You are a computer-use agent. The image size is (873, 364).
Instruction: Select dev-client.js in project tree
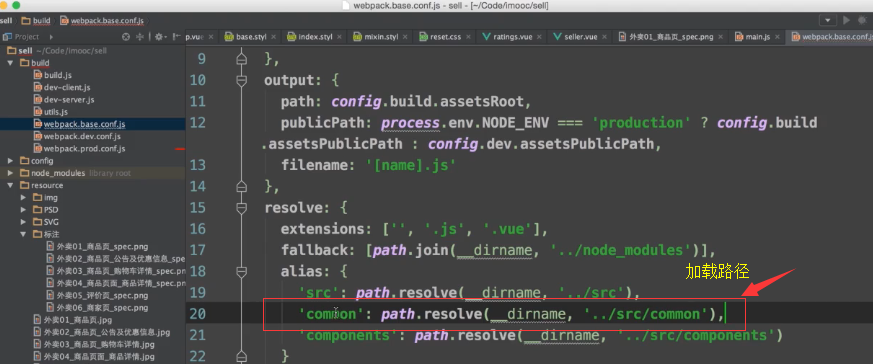[x=67, y=87]
